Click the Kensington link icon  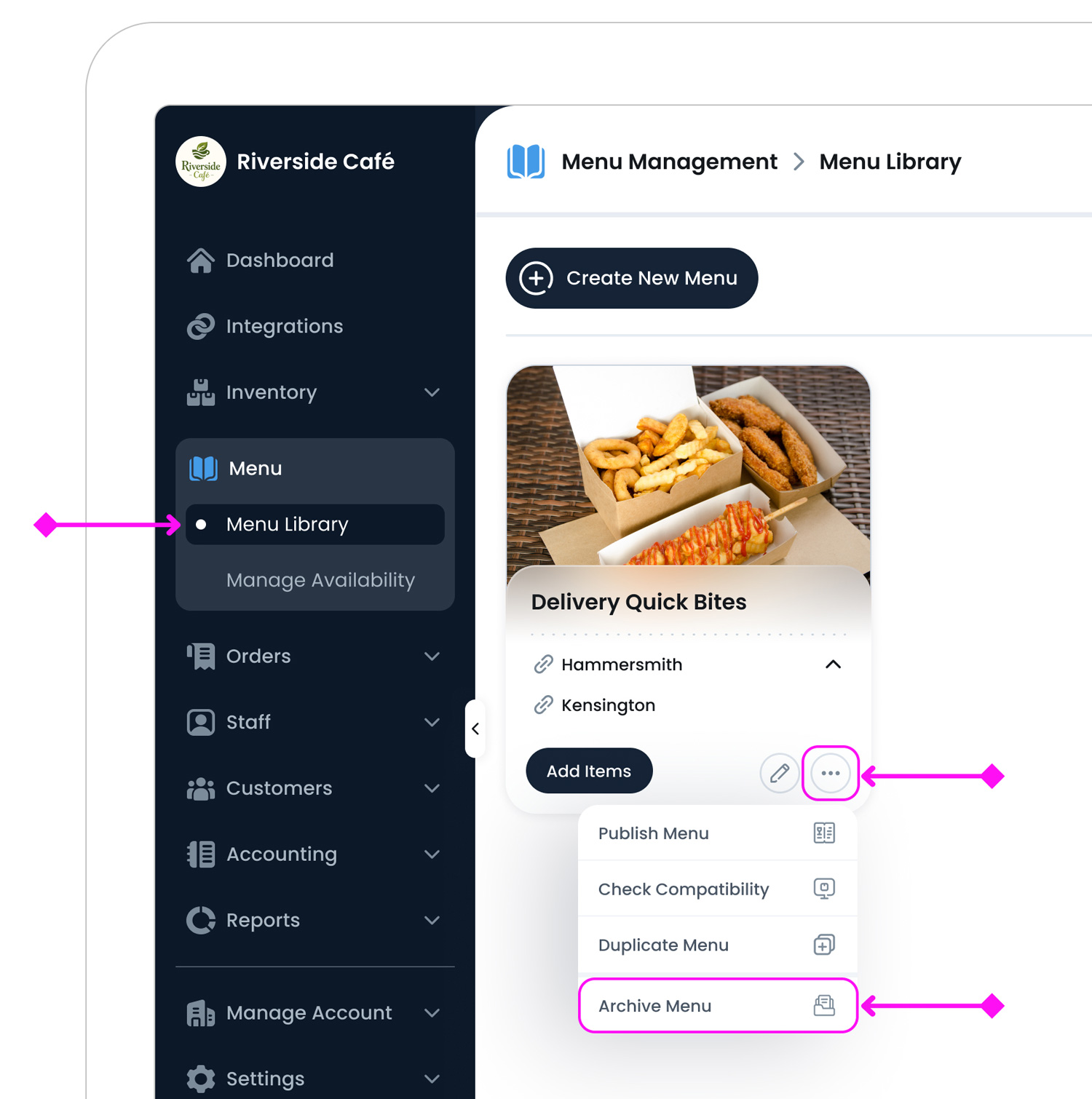[x=543, y=705]
